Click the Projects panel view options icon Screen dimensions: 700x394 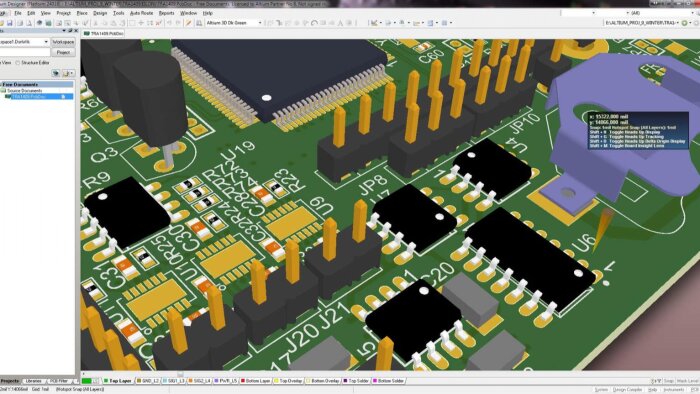click(x=67, y=73)
